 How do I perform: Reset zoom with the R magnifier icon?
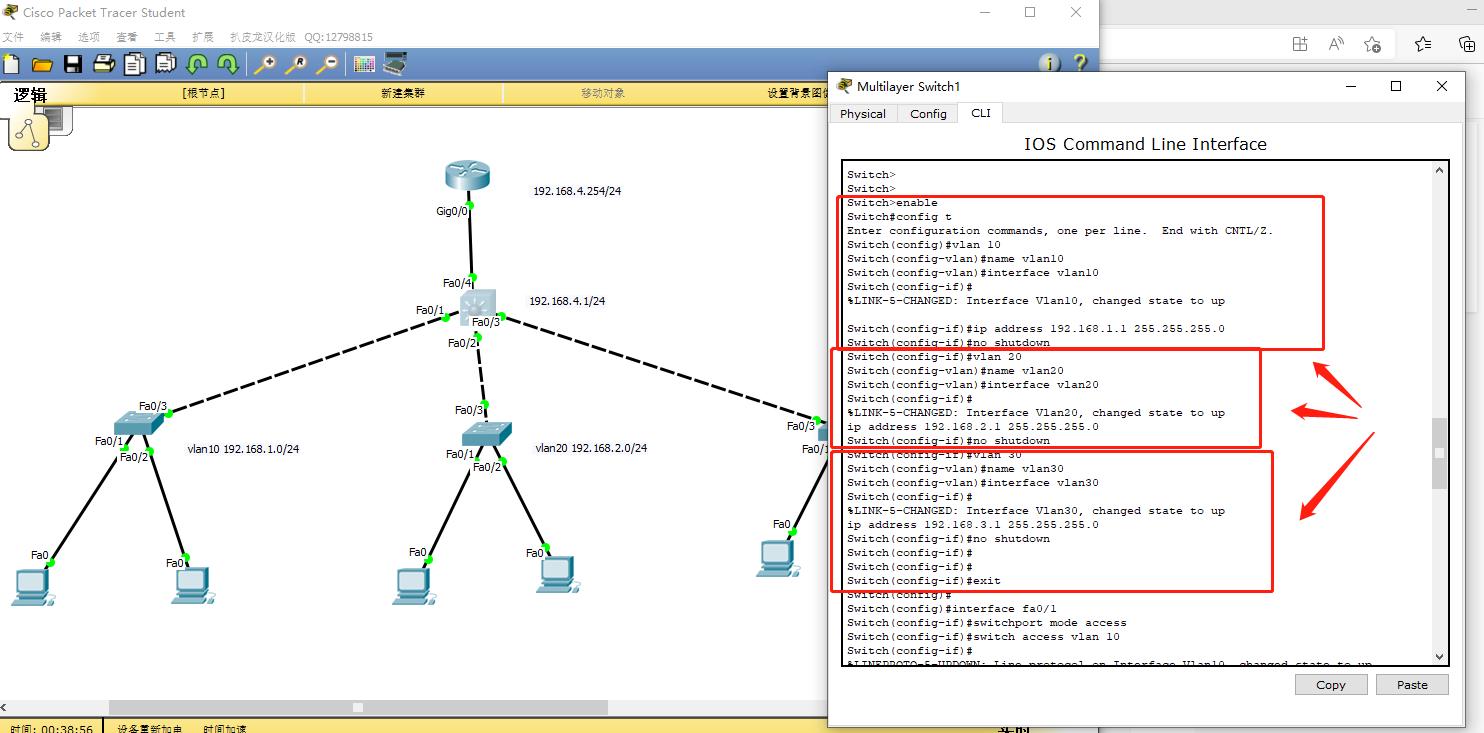coord(295,63)
